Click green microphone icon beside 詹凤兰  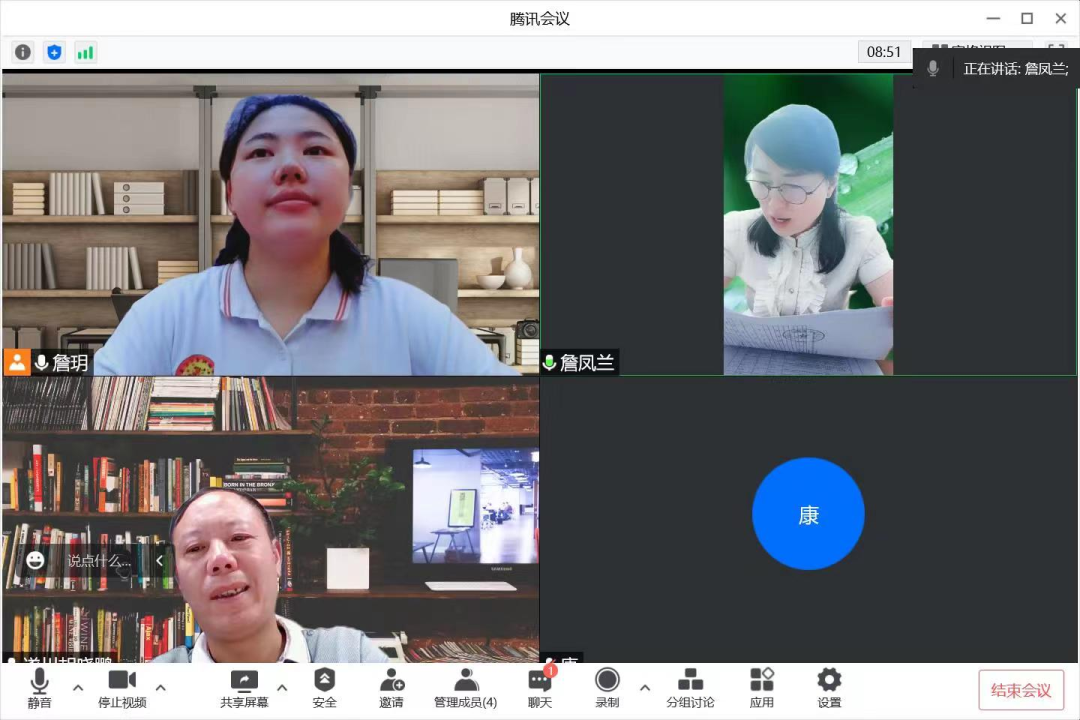tap(550, 362)
